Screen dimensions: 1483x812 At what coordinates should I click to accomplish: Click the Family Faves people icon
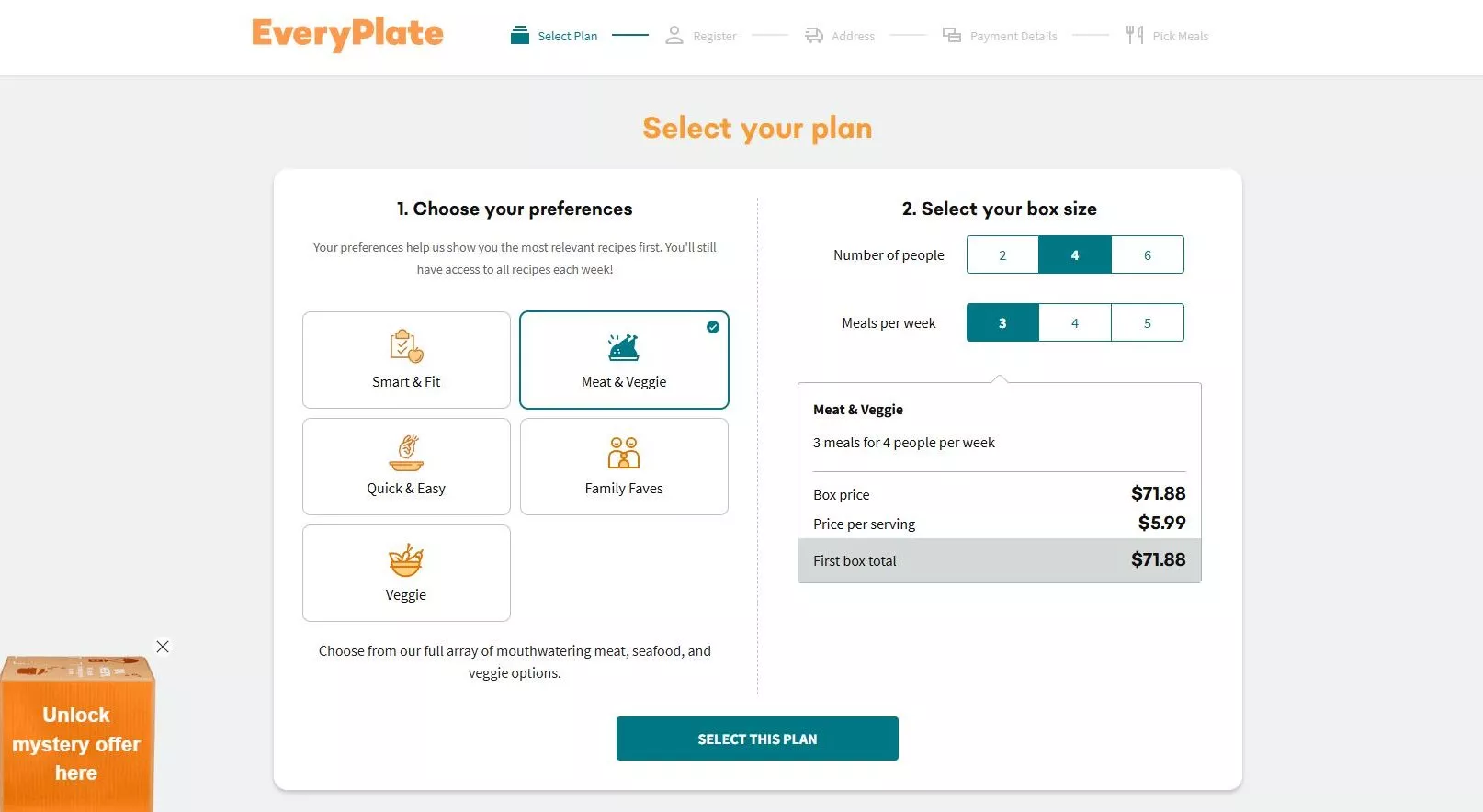pos(624,453)
